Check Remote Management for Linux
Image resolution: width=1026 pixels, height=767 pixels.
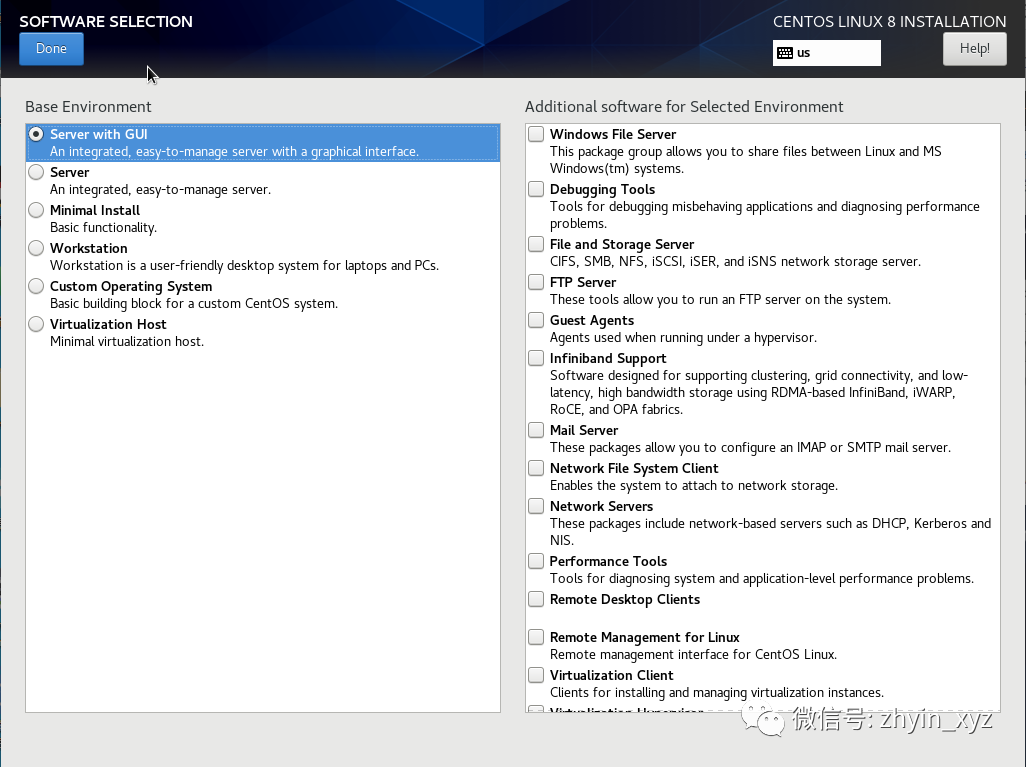(536, 637)
